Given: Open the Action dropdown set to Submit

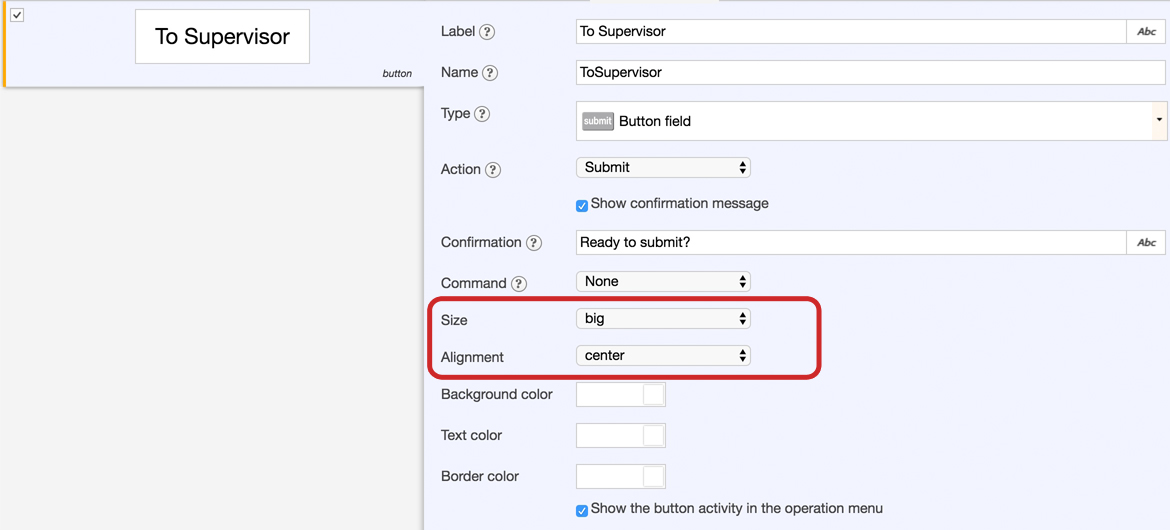Looking at the screenshot, I should click(x=663, y=168).
